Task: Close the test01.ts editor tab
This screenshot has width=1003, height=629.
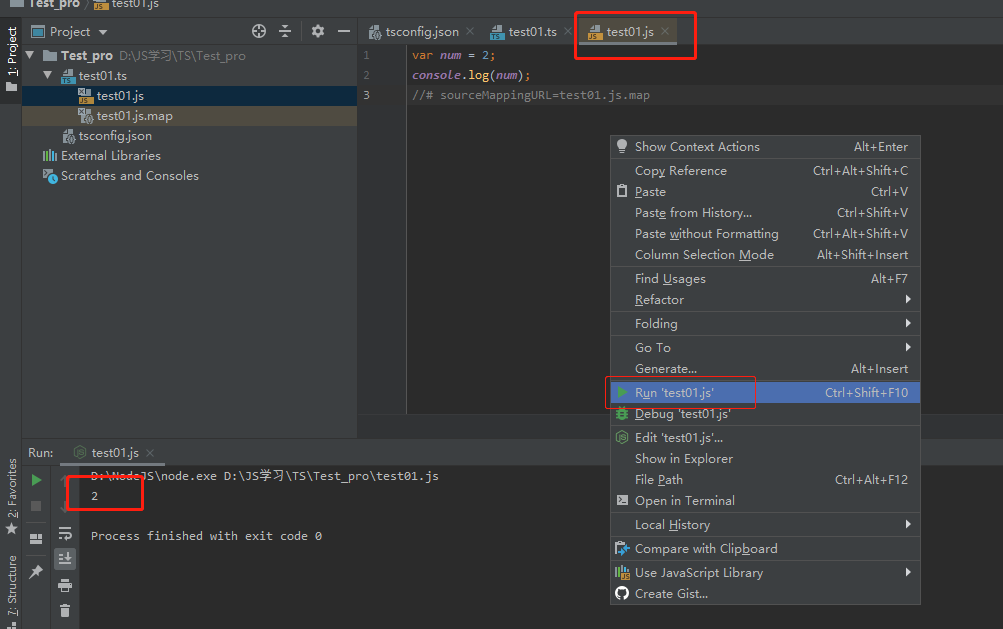Action: (567, 31)
